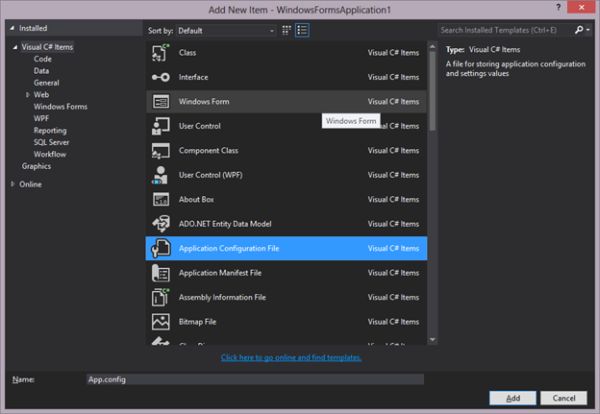Click the search magnifier icon
The height and width of the screenshot is (414, 600).
(579, 30)
